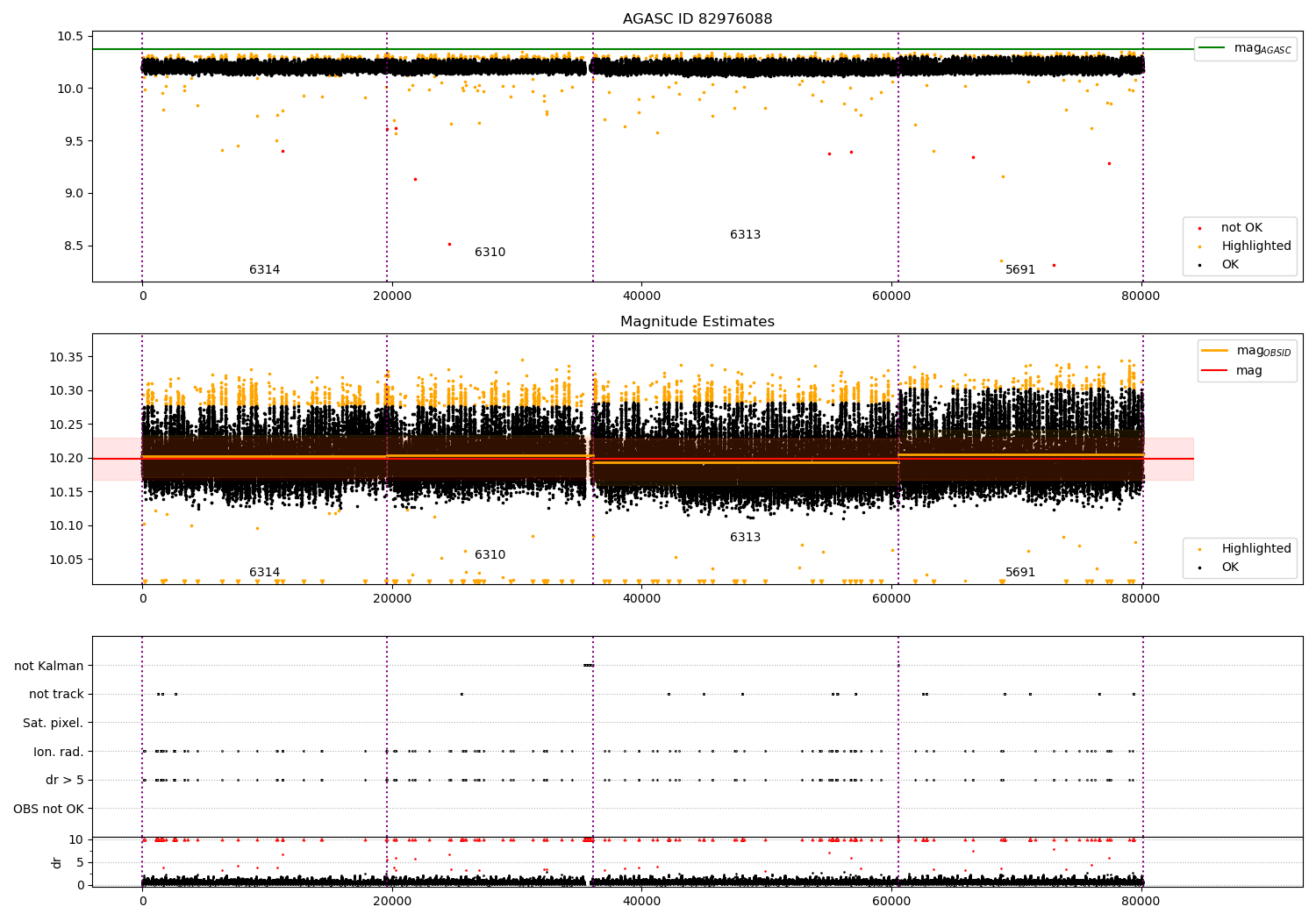Select the "dr > 5" axis label
The image size is (1316, 921).
click(65, 781)
